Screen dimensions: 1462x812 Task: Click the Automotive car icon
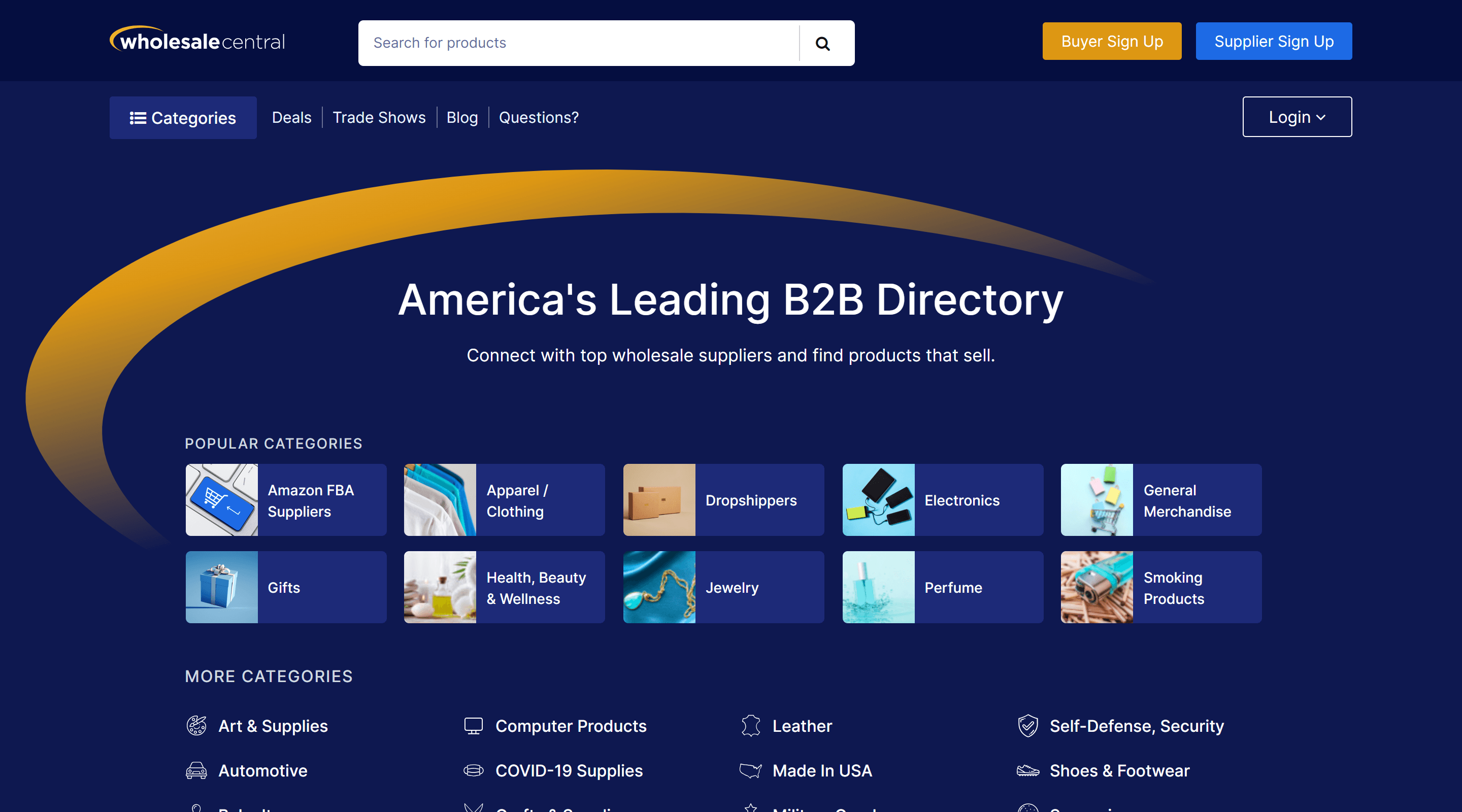pyautogui.click(x=196, y=770)
